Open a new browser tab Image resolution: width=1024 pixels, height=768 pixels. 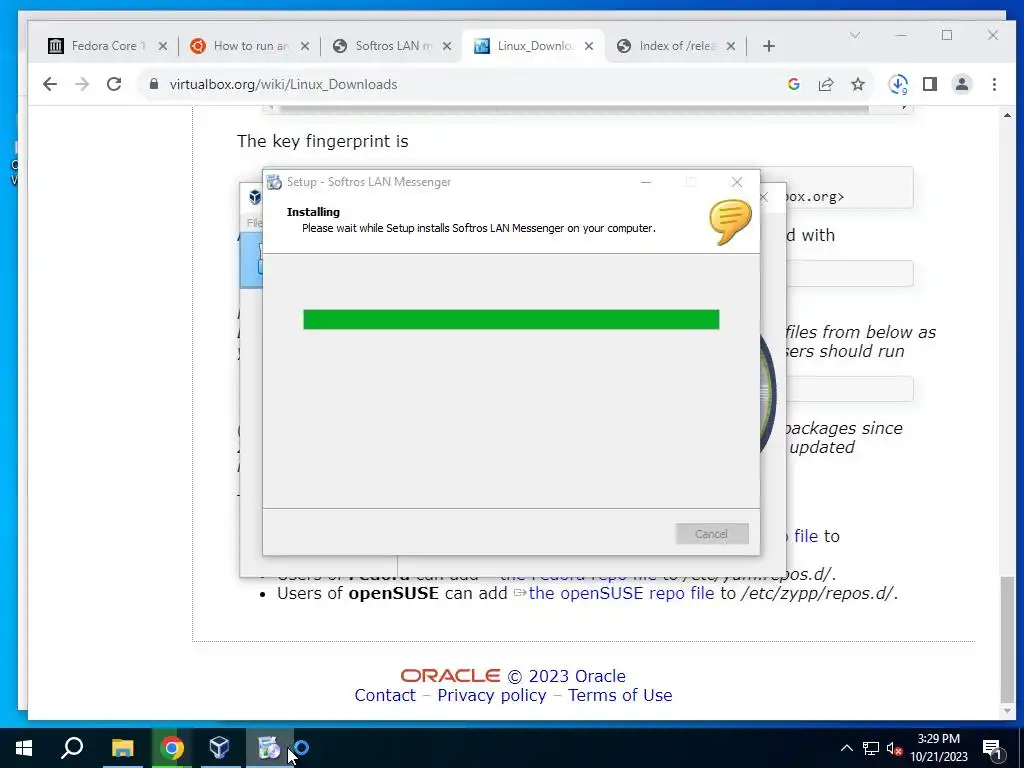pos(769,46)
